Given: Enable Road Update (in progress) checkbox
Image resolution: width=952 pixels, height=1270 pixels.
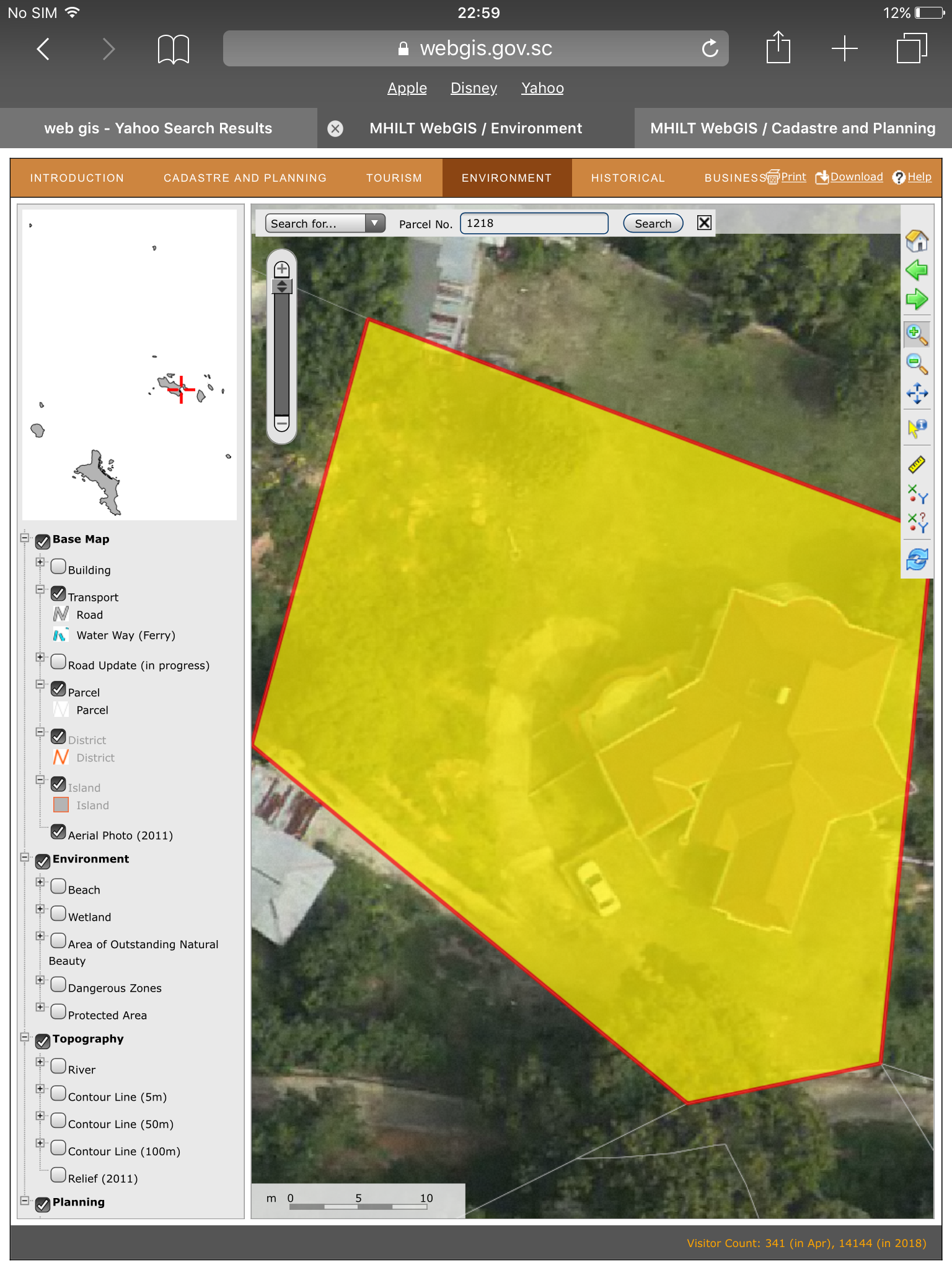Looking at the screenshot, I should (58, 662).
